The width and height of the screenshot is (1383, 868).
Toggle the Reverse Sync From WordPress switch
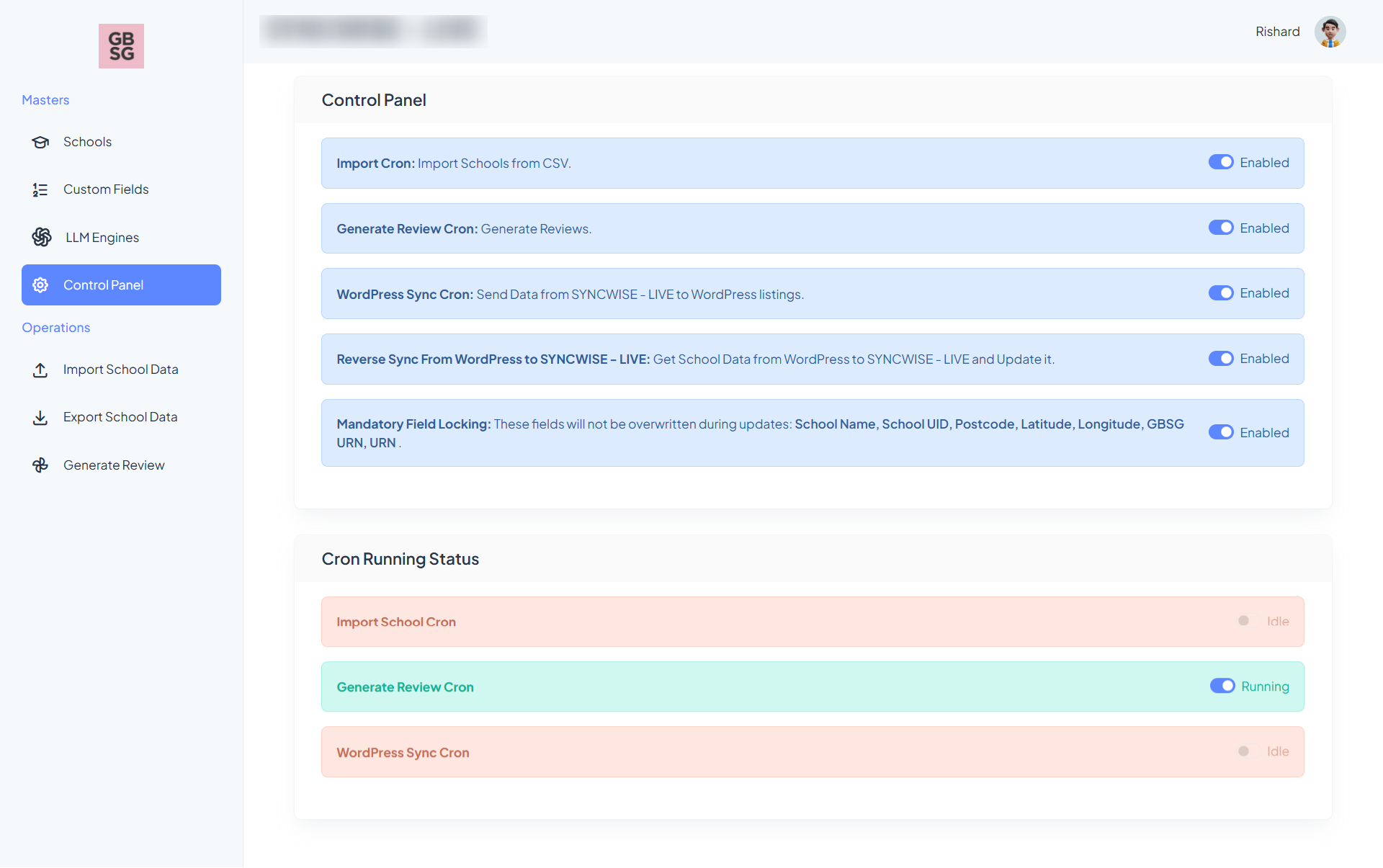coord(1221,359)
